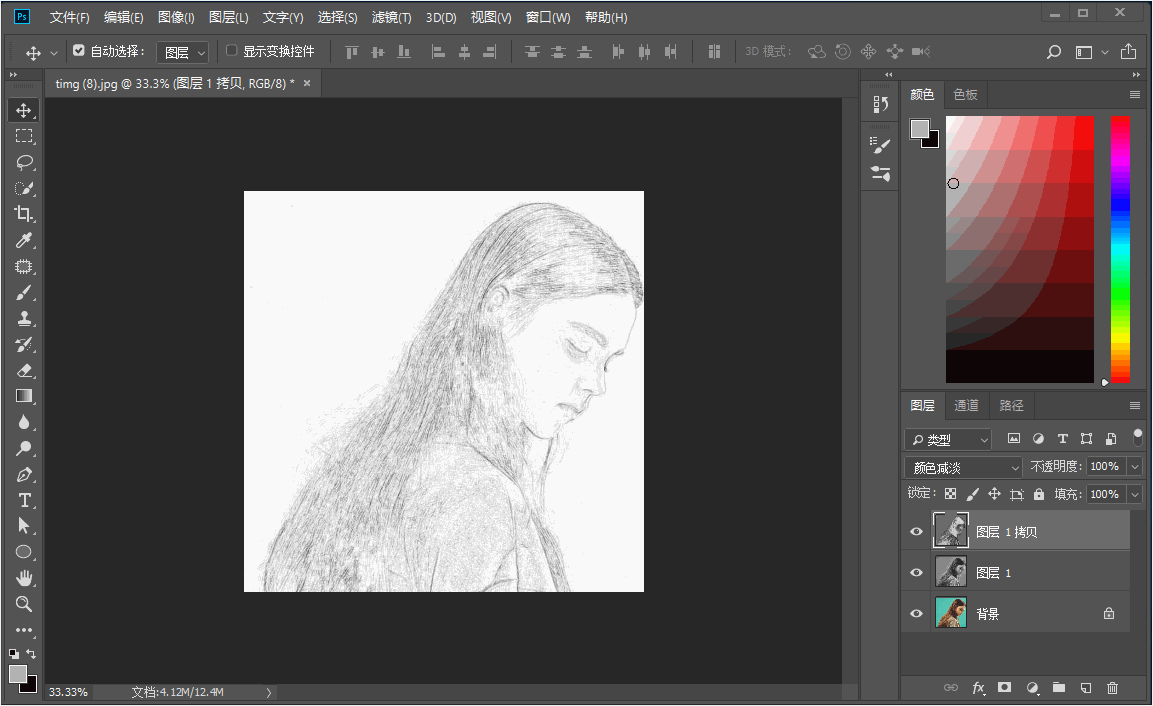
Task: Select the Lasso tool
Action: click(x=24, y=163)
